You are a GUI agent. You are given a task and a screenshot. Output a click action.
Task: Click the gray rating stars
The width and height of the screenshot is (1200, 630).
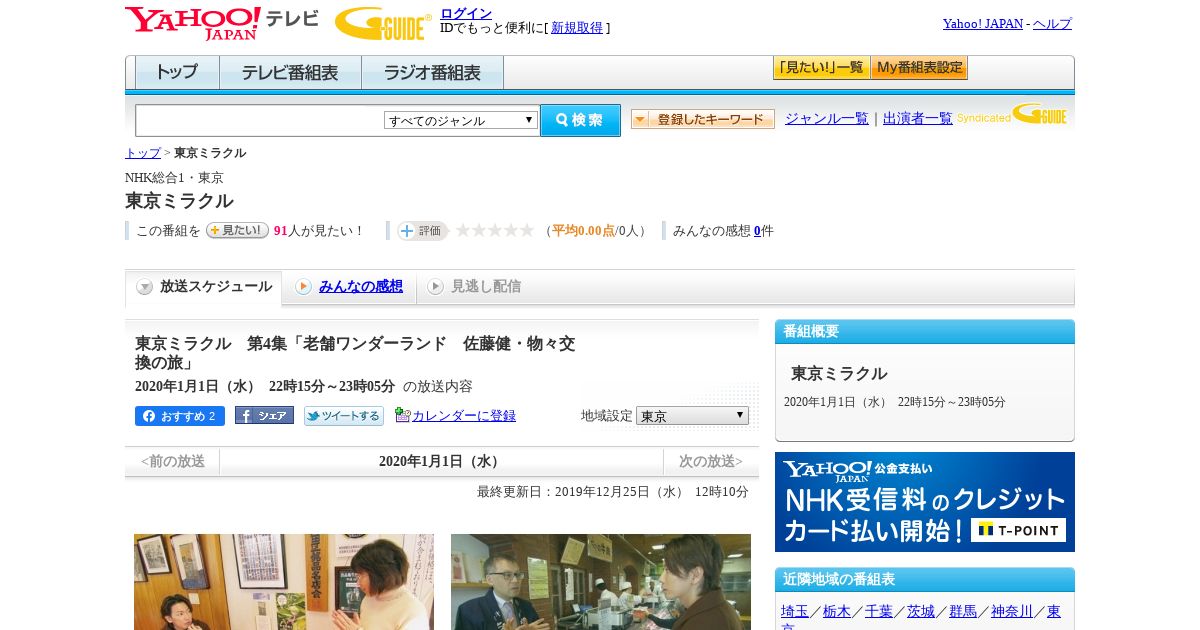coord(495,230)
